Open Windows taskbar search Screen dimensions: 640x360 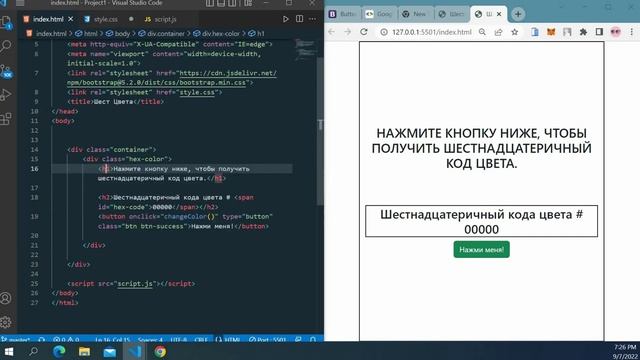pos(33,351)
